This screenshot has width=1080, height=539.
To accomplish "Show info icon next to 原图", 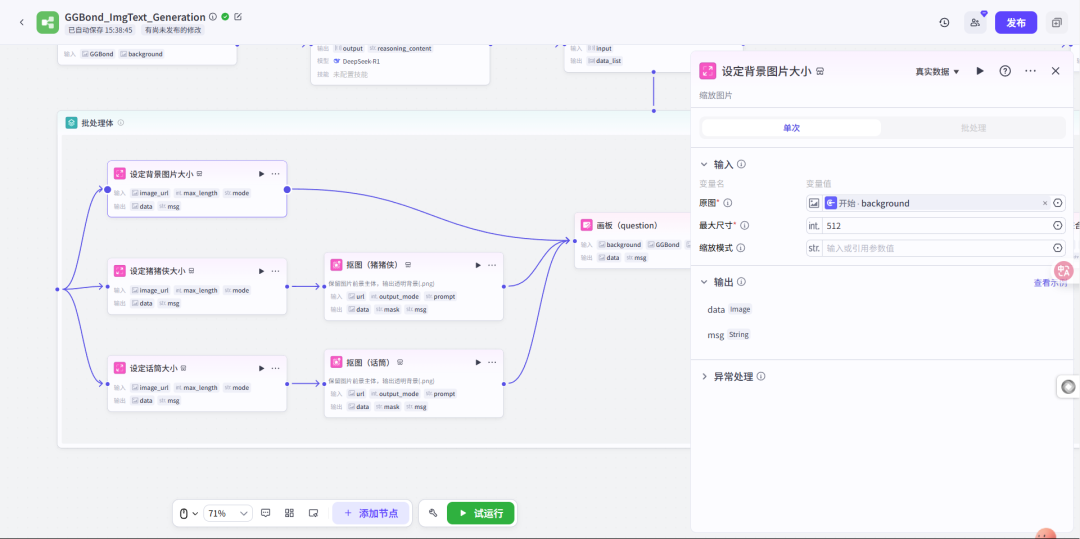I will pos(727,203).
